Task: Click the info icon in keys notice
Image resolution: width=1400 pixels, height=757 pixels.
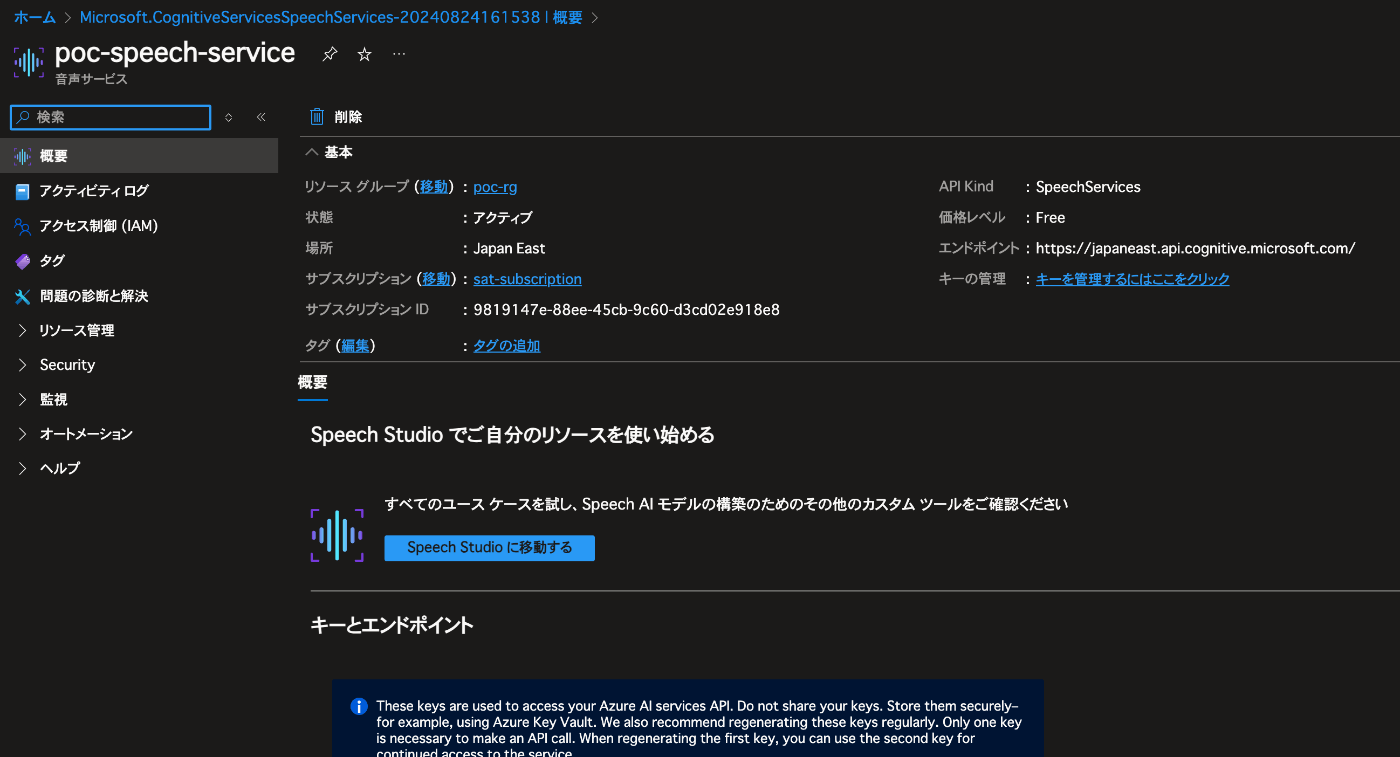Action: (359, 706)
